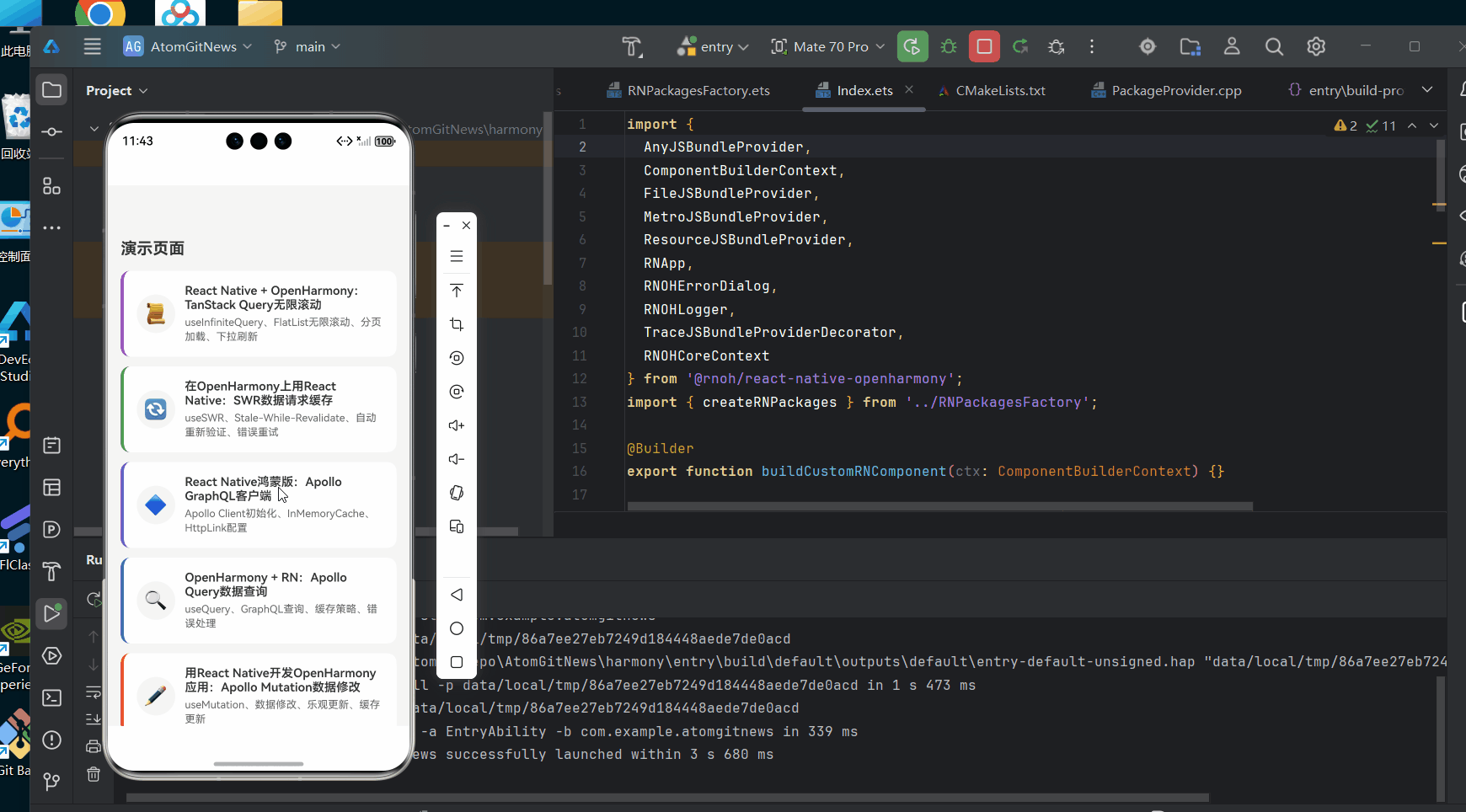Image resolution: width=1466 pixels, height=812 pixels.
Task: Open the Structure tool window
Action: (x=51, y=186)
